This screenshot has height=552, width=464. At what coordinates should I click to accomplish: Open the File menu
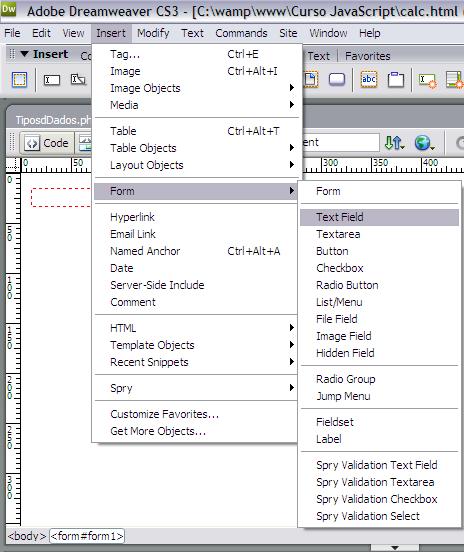[x=12, y=33]
